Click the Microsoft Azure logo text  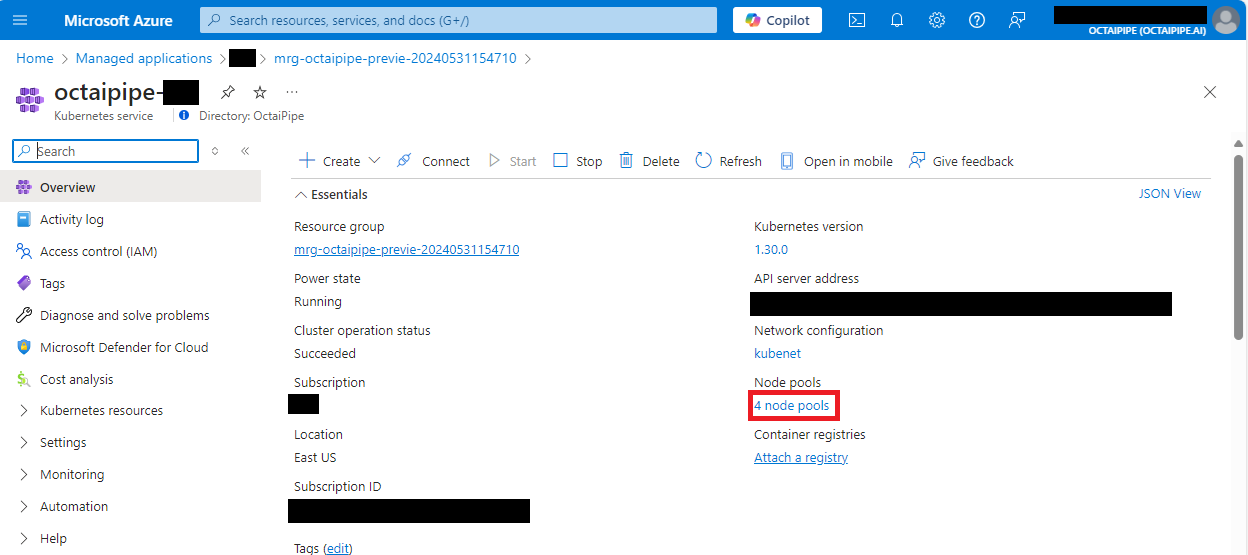tap(118, 20)
